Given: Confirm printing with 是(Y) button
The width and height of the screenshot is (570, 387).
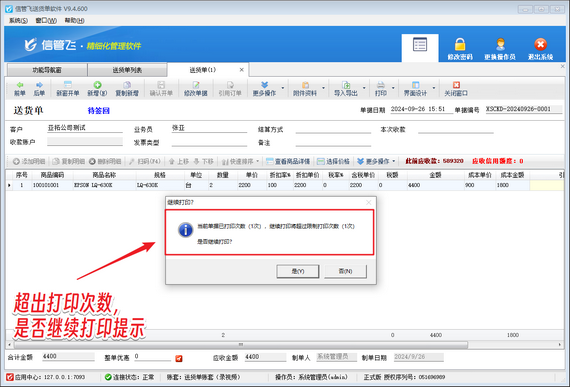Looking at the screenshot, I should pyautogui.click(x=298, y=271).
